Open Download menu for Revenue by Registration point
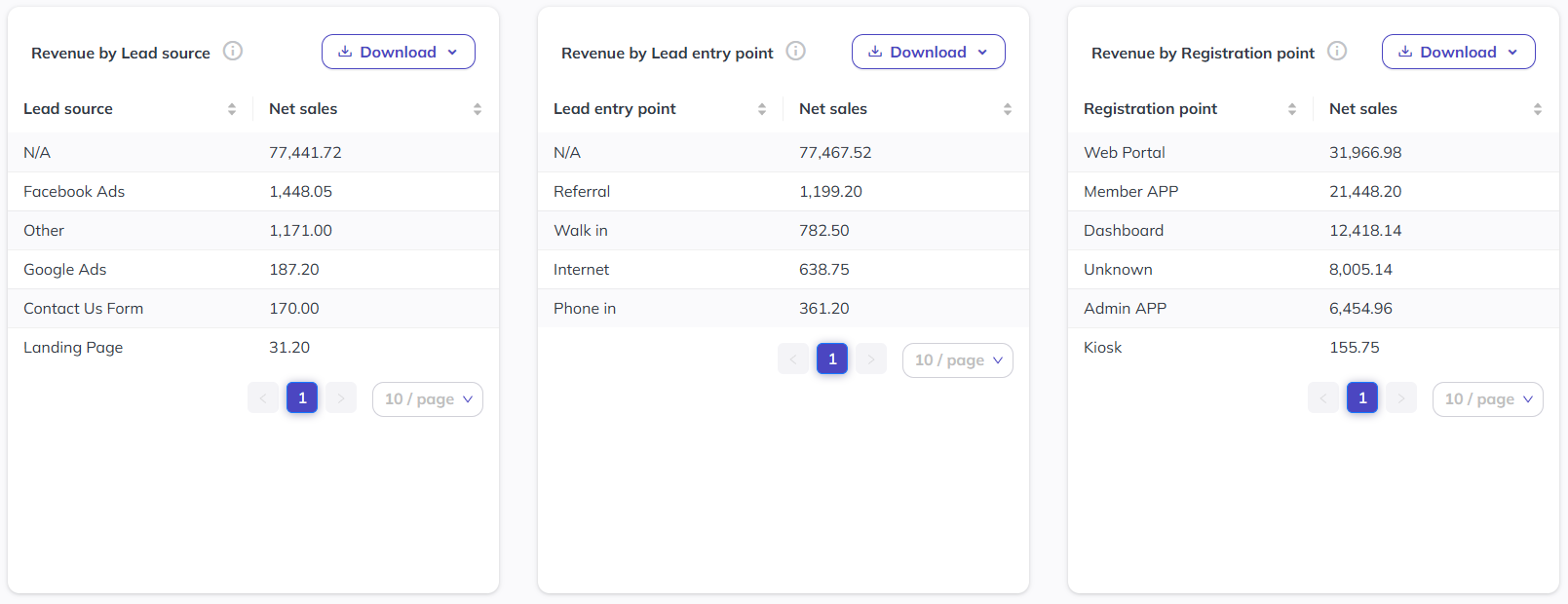This screenshot has width=1568, height=604. [1459, 52]
